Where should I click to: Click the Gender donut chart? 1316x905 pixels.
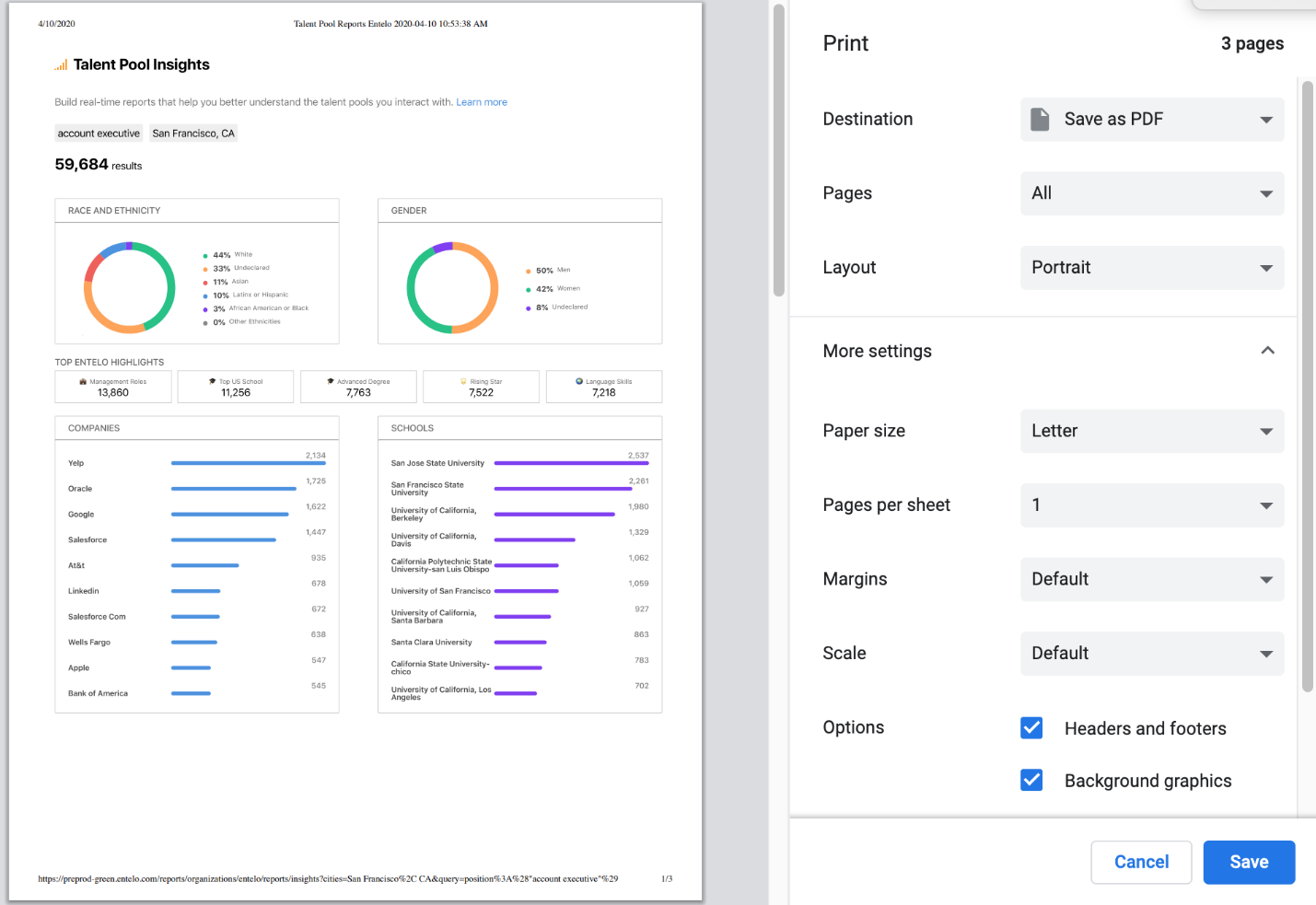tap(452, 287)
